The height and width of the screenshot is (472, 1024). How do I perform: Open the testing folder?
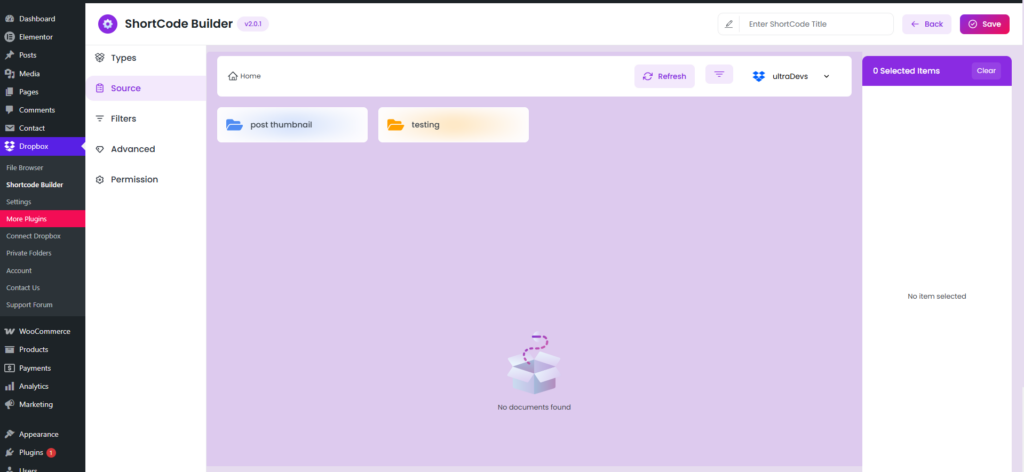[x=453, y=125]
